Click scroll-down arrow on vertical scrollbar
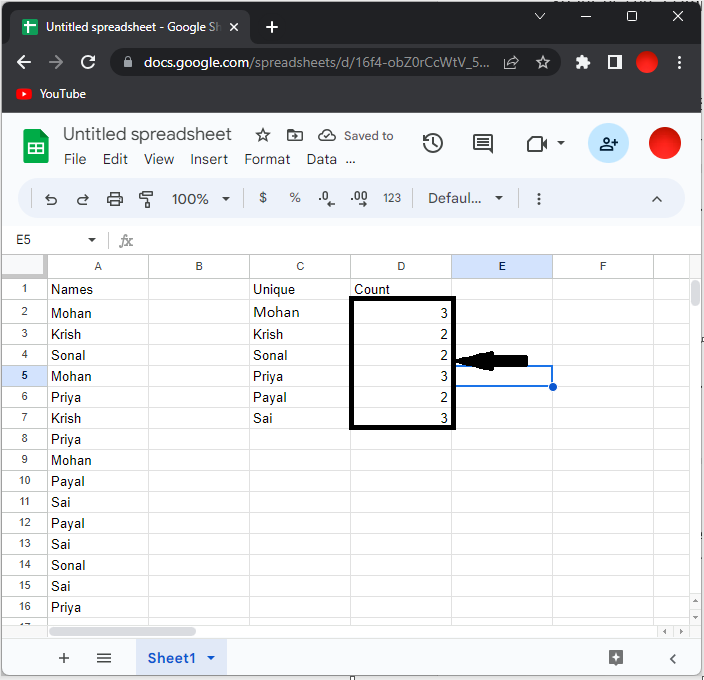The image size is (704, 680). [695, 618]
